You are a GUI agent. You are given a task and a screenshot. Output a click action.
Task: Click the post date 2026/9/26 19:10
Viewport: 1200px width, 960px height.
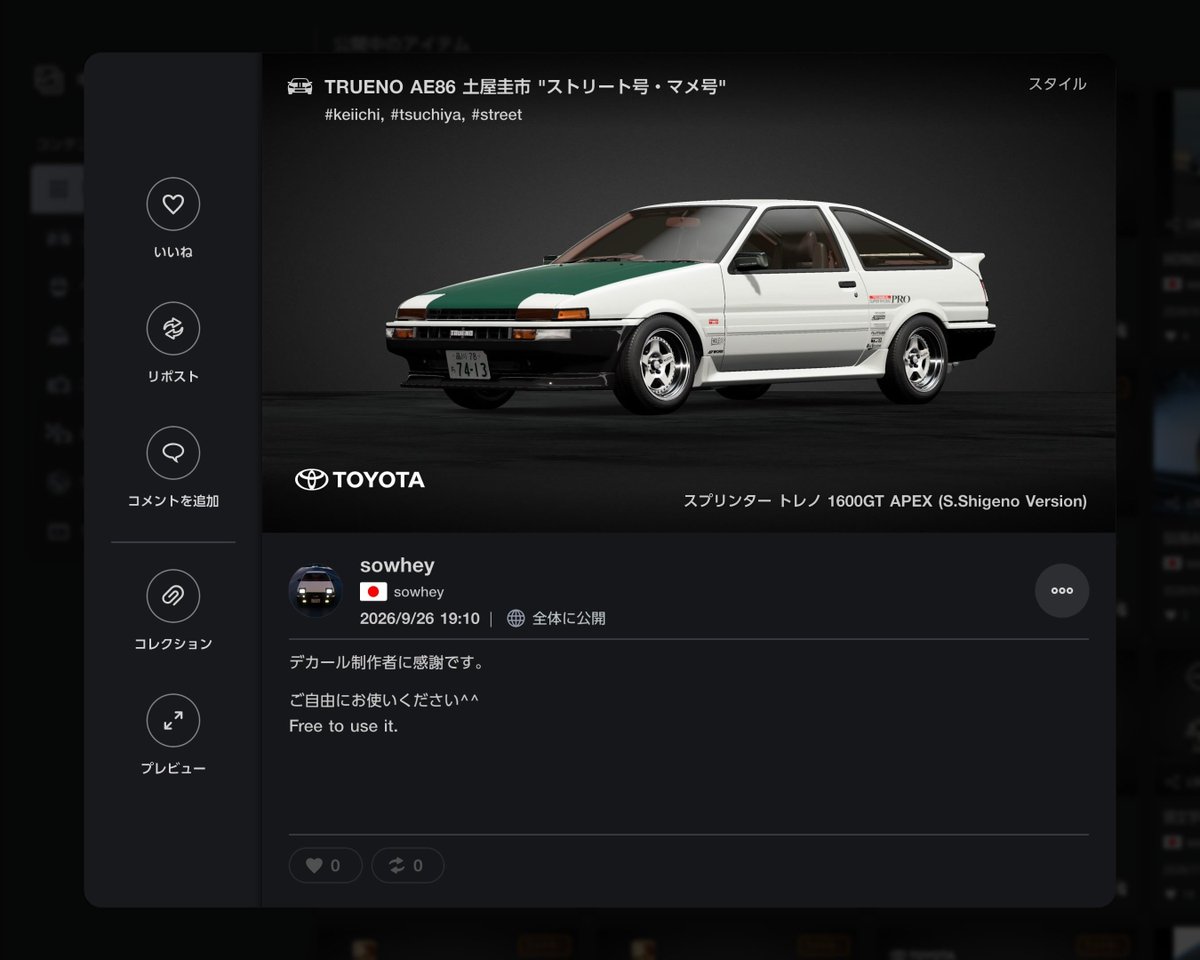(420, 618)
